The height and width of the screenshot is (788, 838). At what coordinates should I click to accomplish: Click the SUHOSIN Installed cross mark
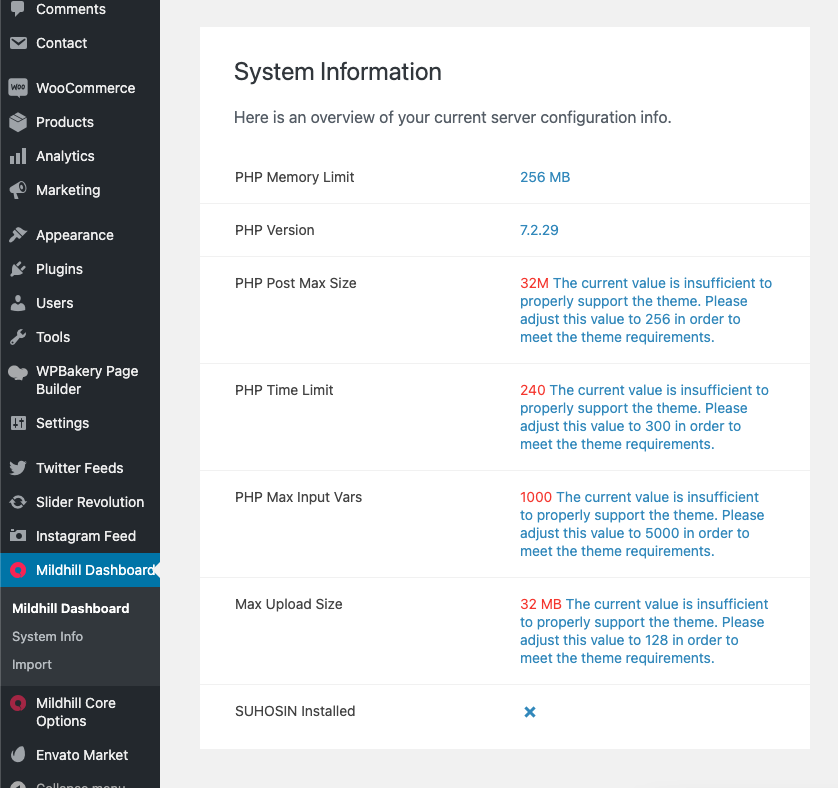pyautogui.click(x=529, y=712)
